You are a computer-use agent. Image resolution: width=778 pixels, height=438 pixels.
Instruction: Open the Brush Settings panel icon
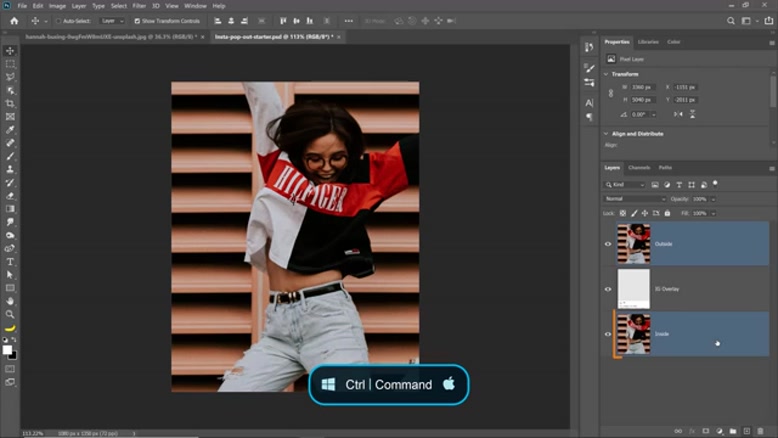[589, 68]
